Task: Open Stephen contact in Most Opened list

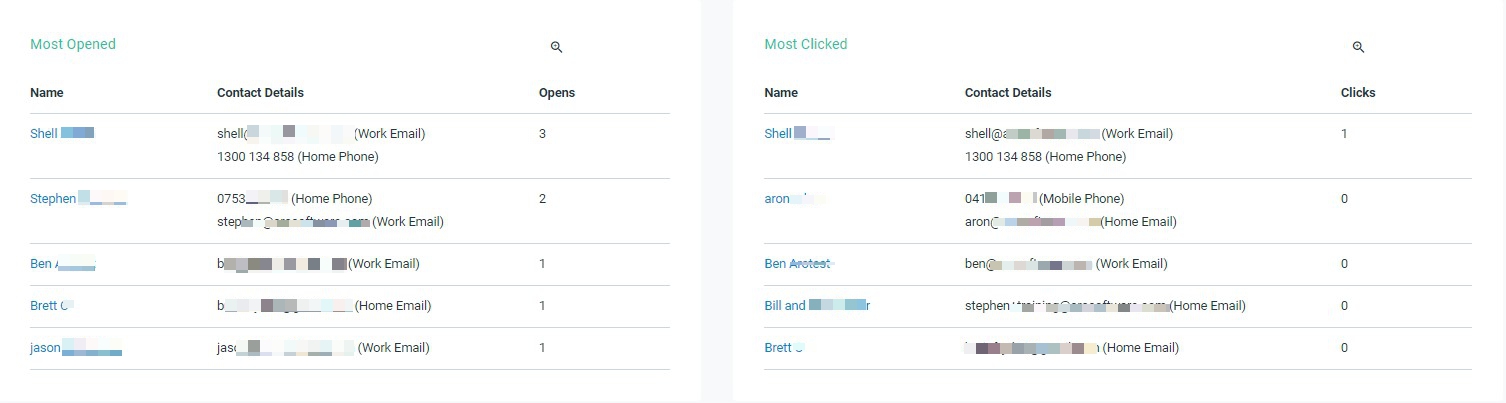Action: 78,198
